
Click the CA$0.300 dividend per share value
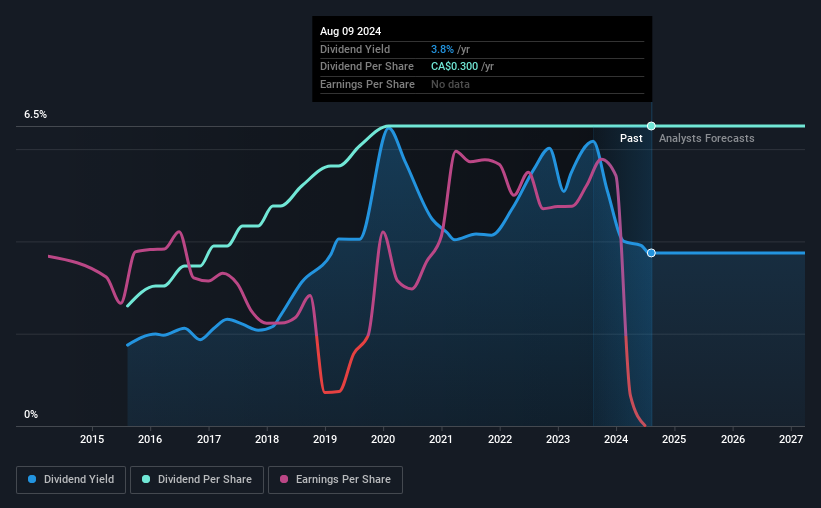point(454,67)
